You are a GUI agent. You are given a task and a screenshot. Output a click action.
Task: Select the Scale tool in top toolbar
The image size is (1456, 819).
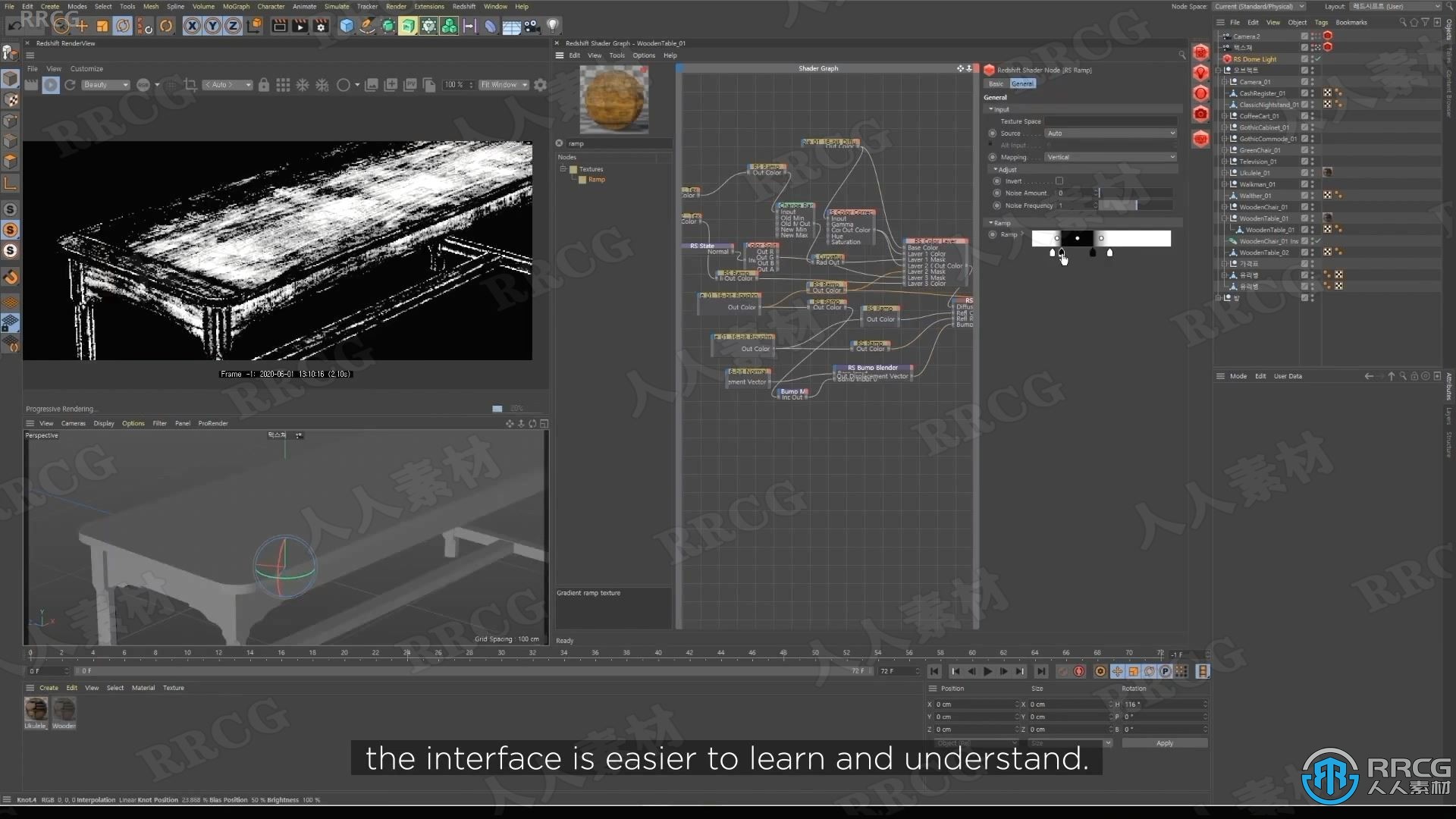tap(102, 27)
